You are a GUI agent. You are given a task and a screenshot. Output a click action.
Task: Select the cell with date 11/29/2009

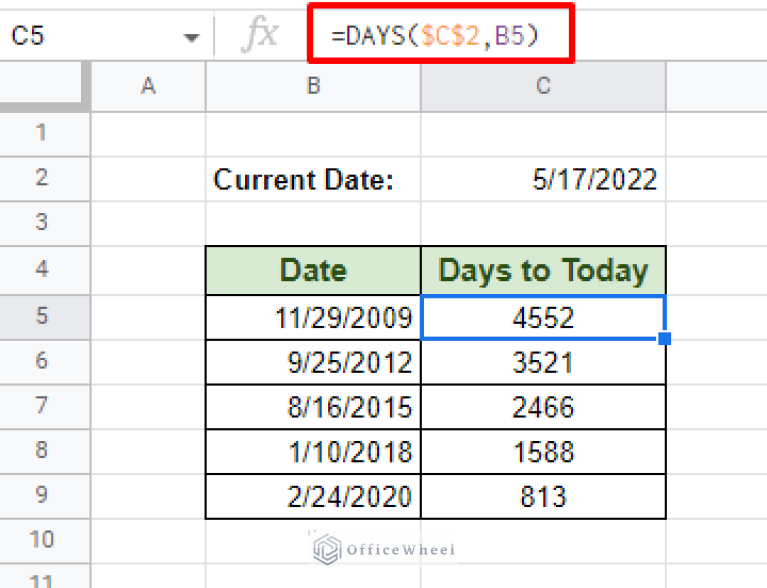point(313,318)
